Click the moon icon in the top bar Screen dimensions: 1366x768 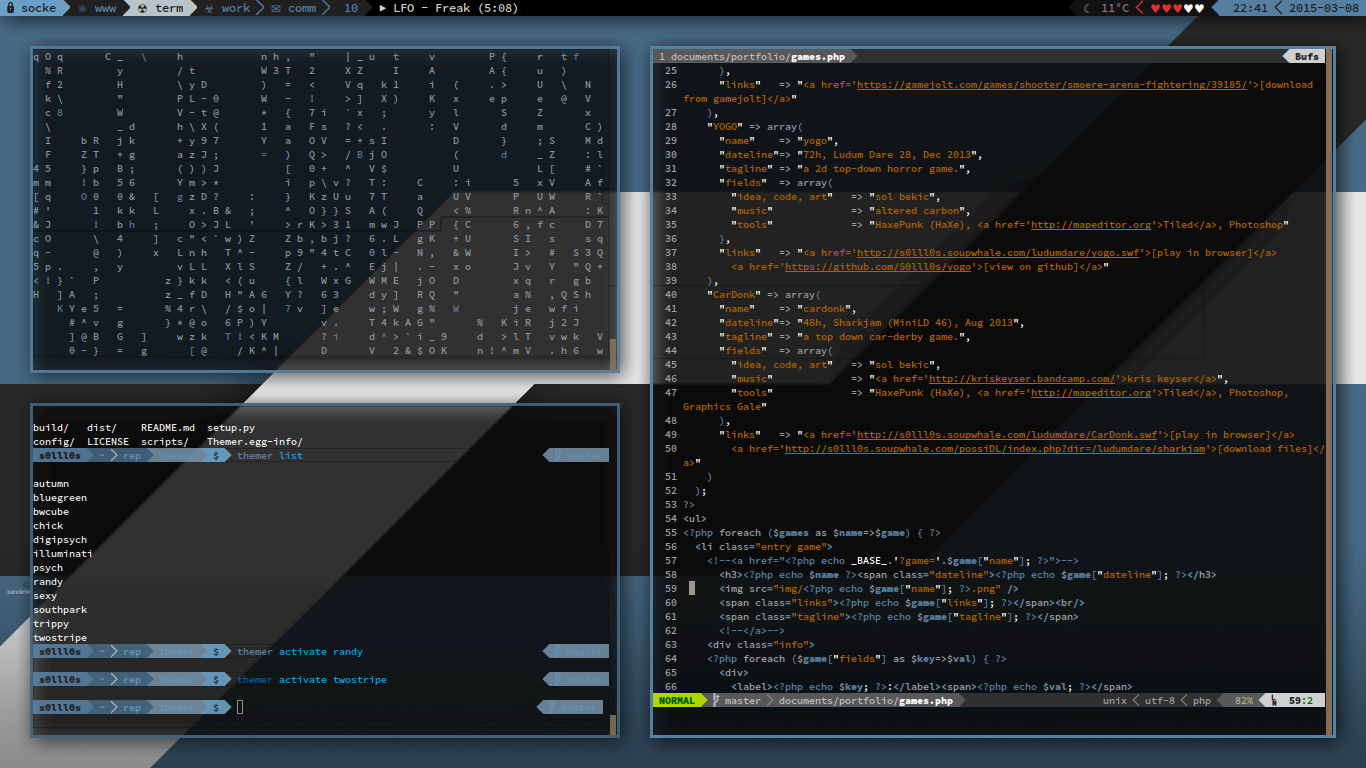coord(1087,8)
